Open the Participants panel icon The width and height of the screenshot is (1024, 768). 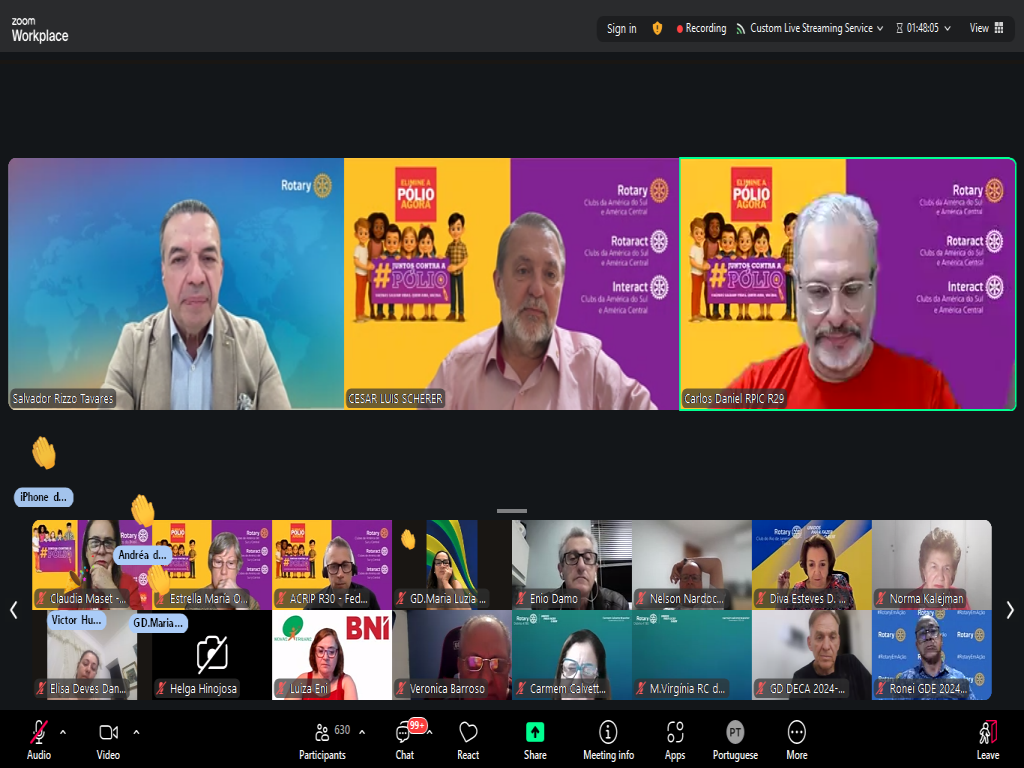pos(322,733)
